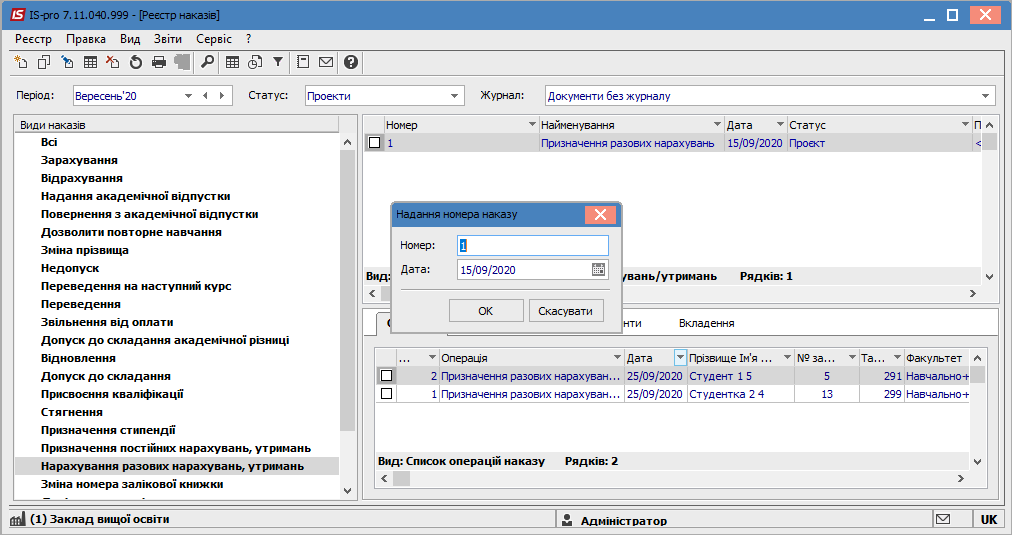The image size is (1012, 535).
Task: Select Всі in the order types list
Action: tap(49, 142)
